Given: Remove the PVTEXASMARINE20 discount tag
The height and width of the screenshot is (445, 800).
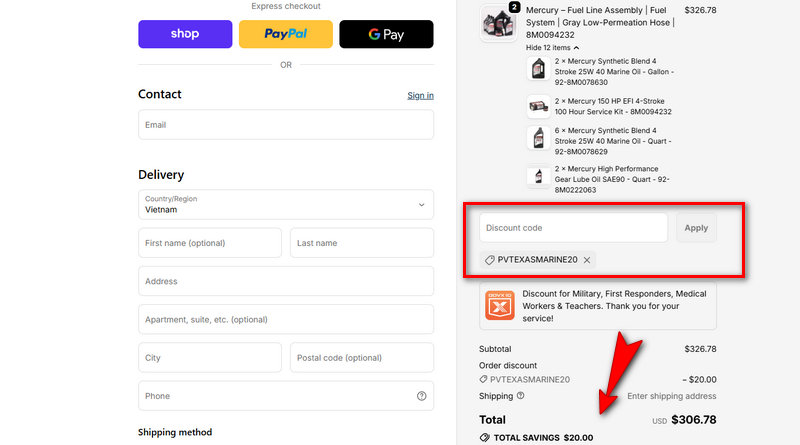Looking at the screenshot, I should pos(587,260).
